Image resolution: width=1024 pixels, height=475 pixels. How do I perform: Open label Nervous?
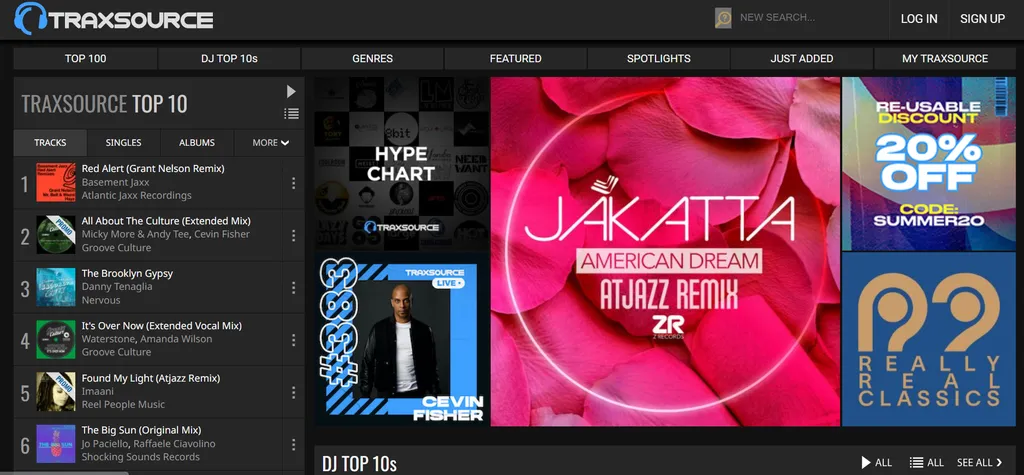pos(101,301)
